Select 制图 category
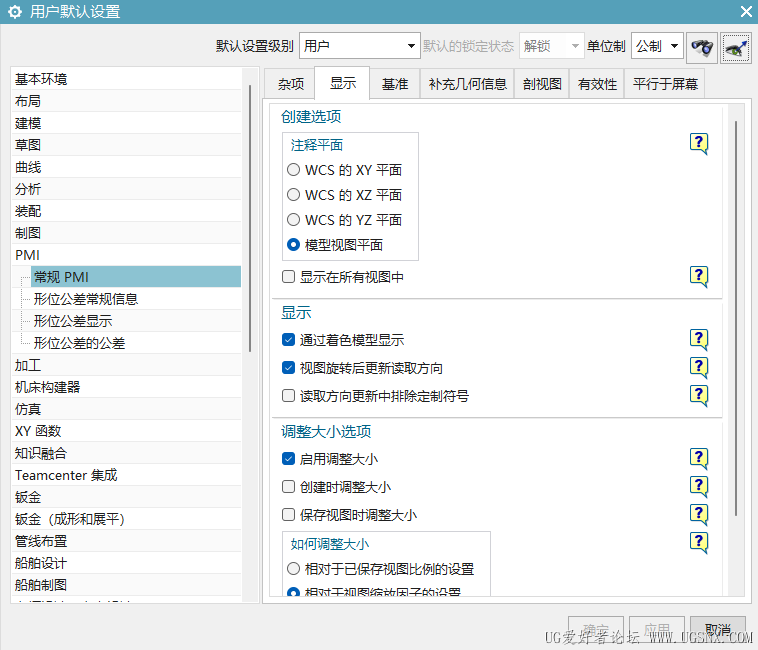758x650 pixels. [127, 233]
